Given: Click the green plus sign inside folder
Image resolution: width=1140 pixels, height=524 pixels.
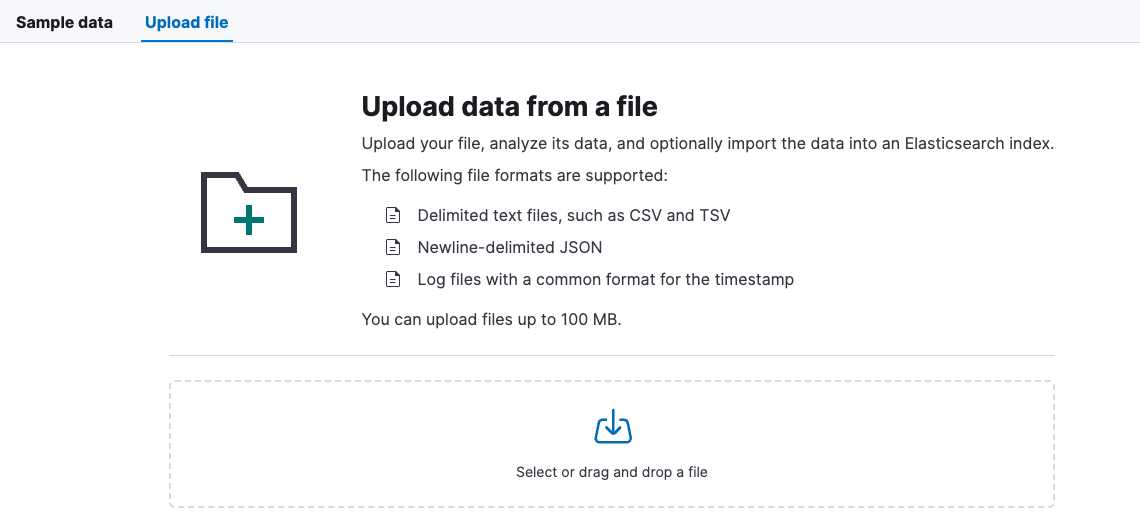Looking at the screenshot, I should 249,221.
